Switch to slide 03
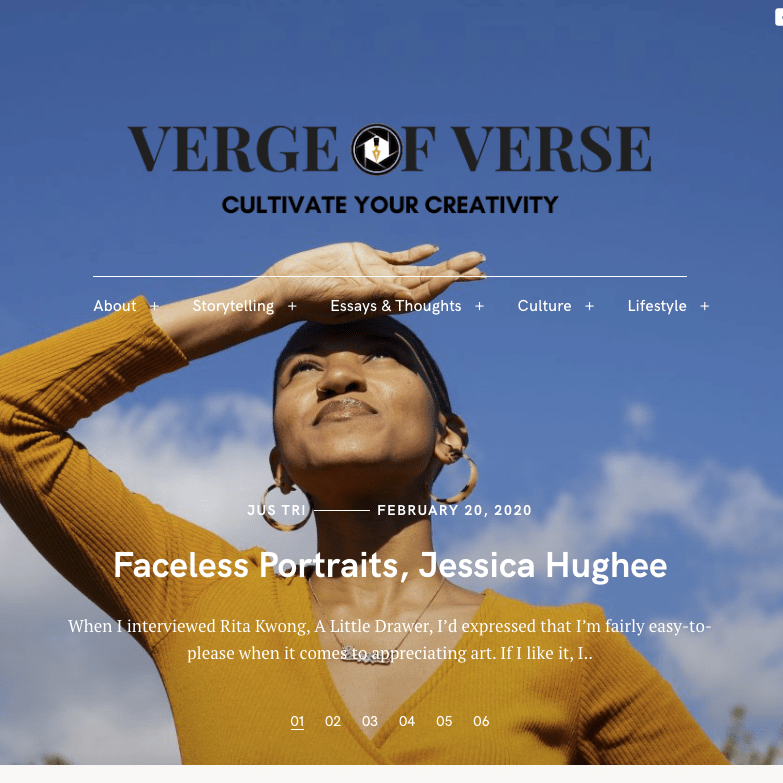783x783 pixels. point(370,721)
